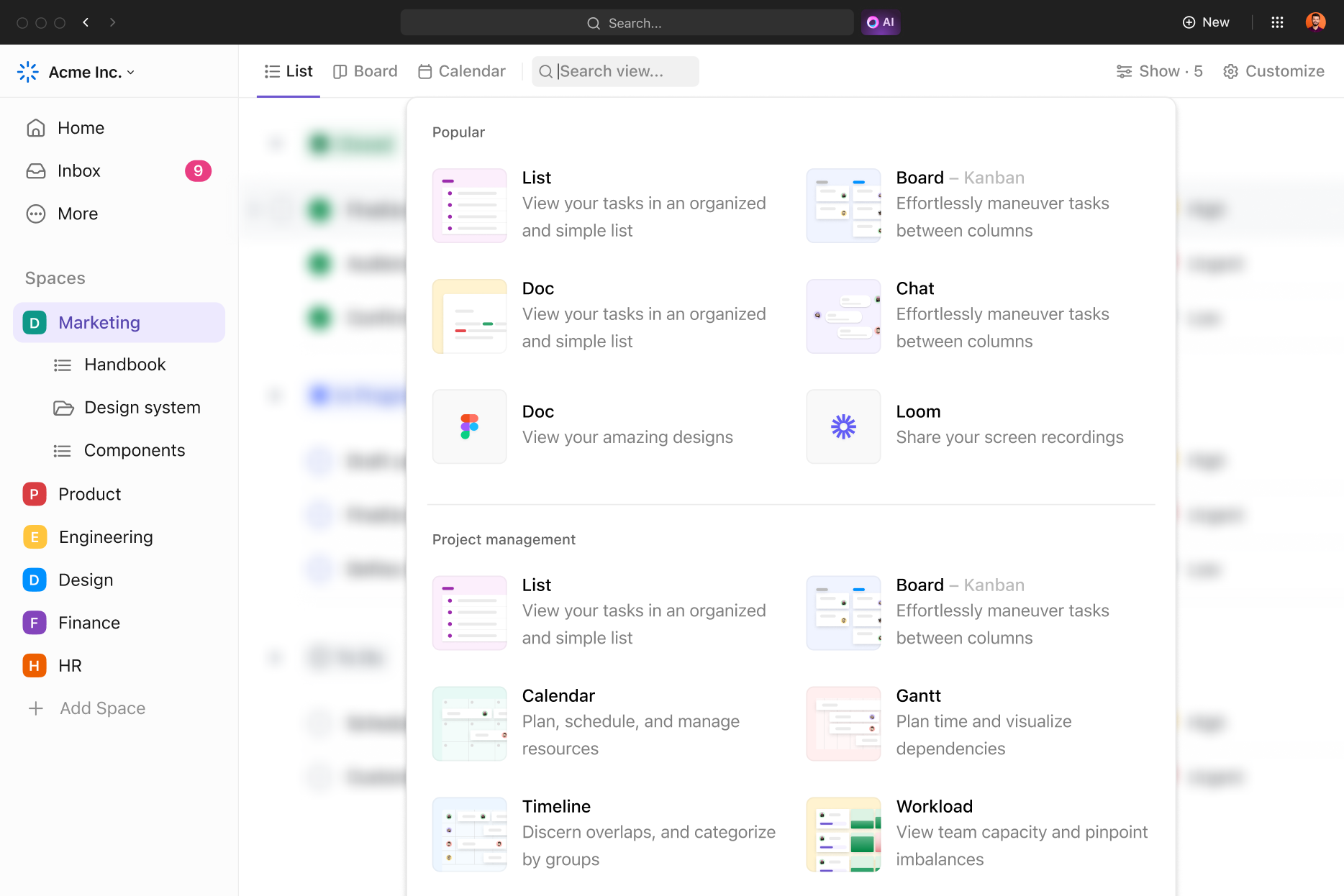Open the user profile avatar

(1315, 22)
